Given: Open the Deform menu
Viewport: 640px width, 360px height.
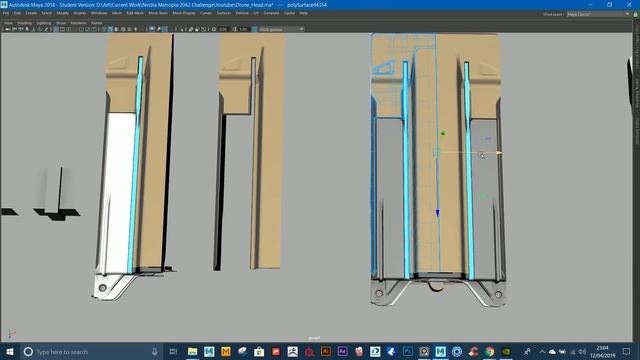Looking at the screenshot, I should 242,13.
